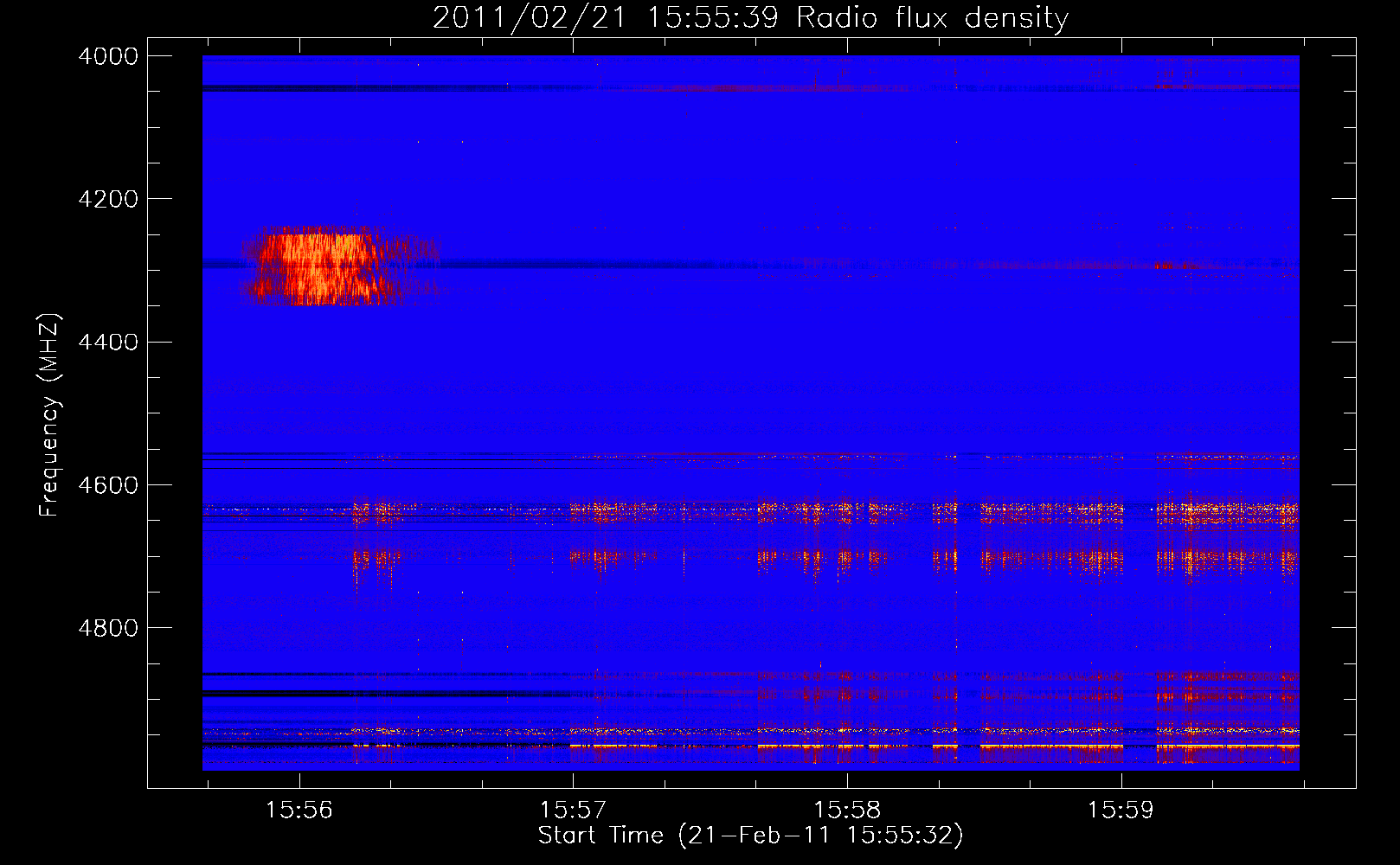Select the 4600 frequency tick label
This screenshot has height=865, width=1400.
[x=108, y=485]
